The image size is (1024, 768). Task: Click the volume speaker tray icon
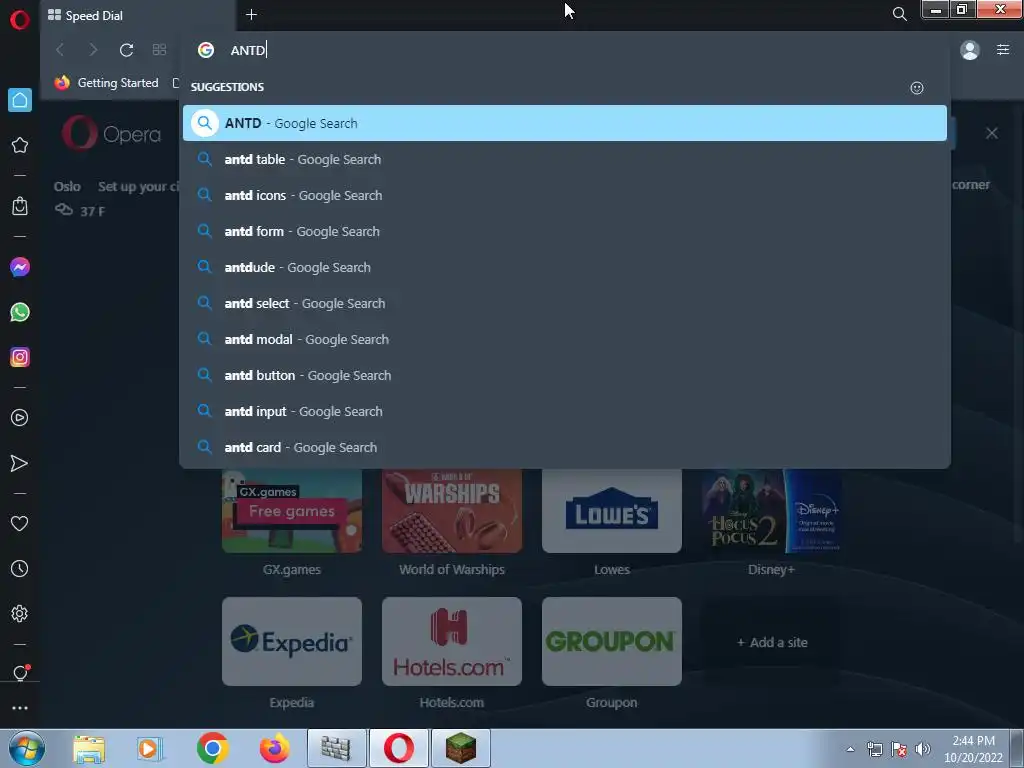click(x=923, y=748)
